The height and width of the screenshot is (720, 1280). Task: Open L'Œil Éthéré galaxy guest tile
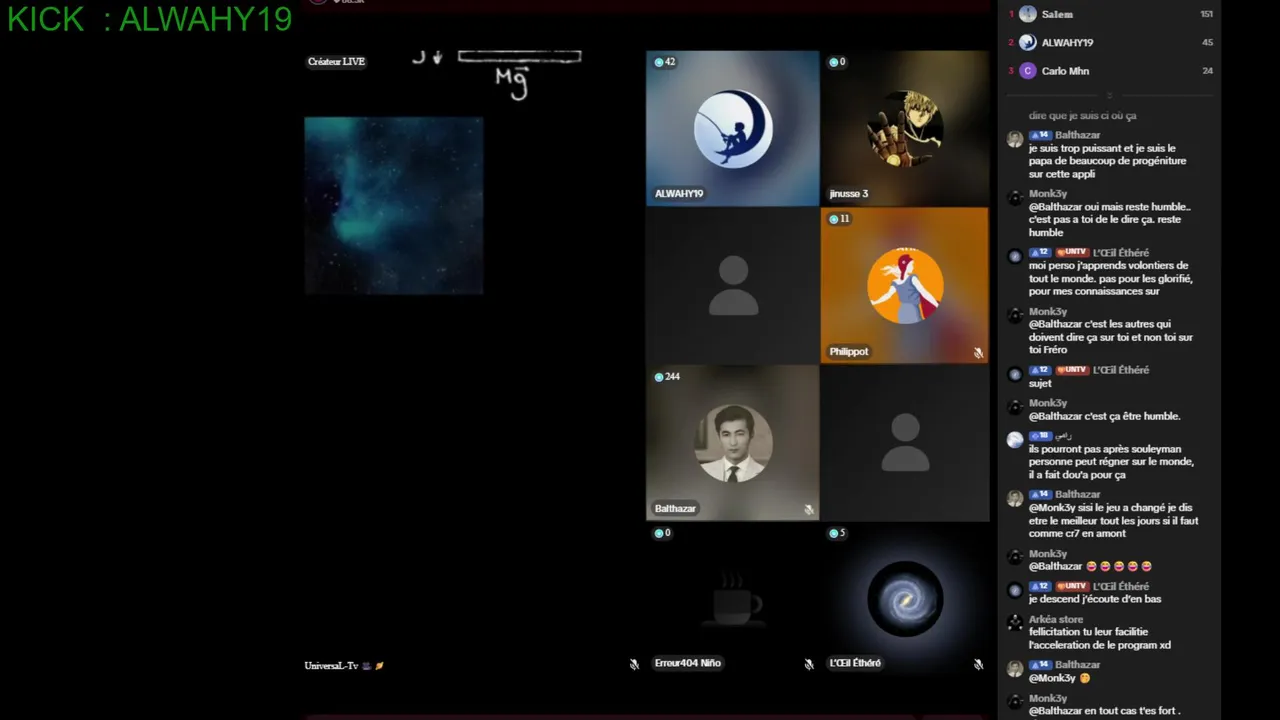click(x=905, y=599)
